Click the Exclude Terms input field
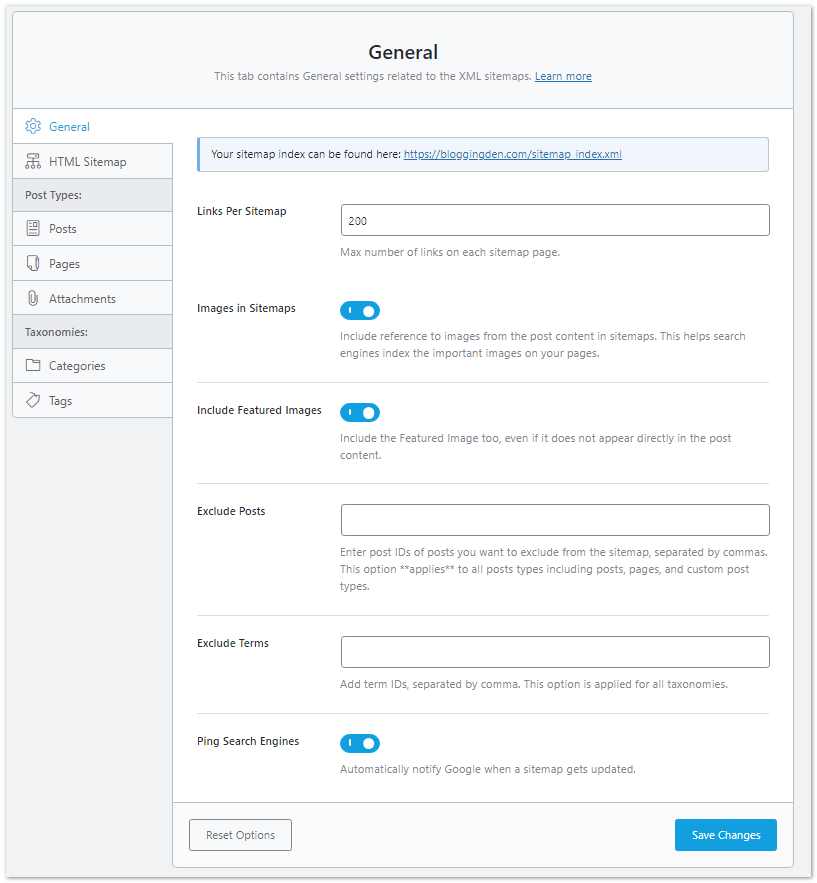 point(554,651)
